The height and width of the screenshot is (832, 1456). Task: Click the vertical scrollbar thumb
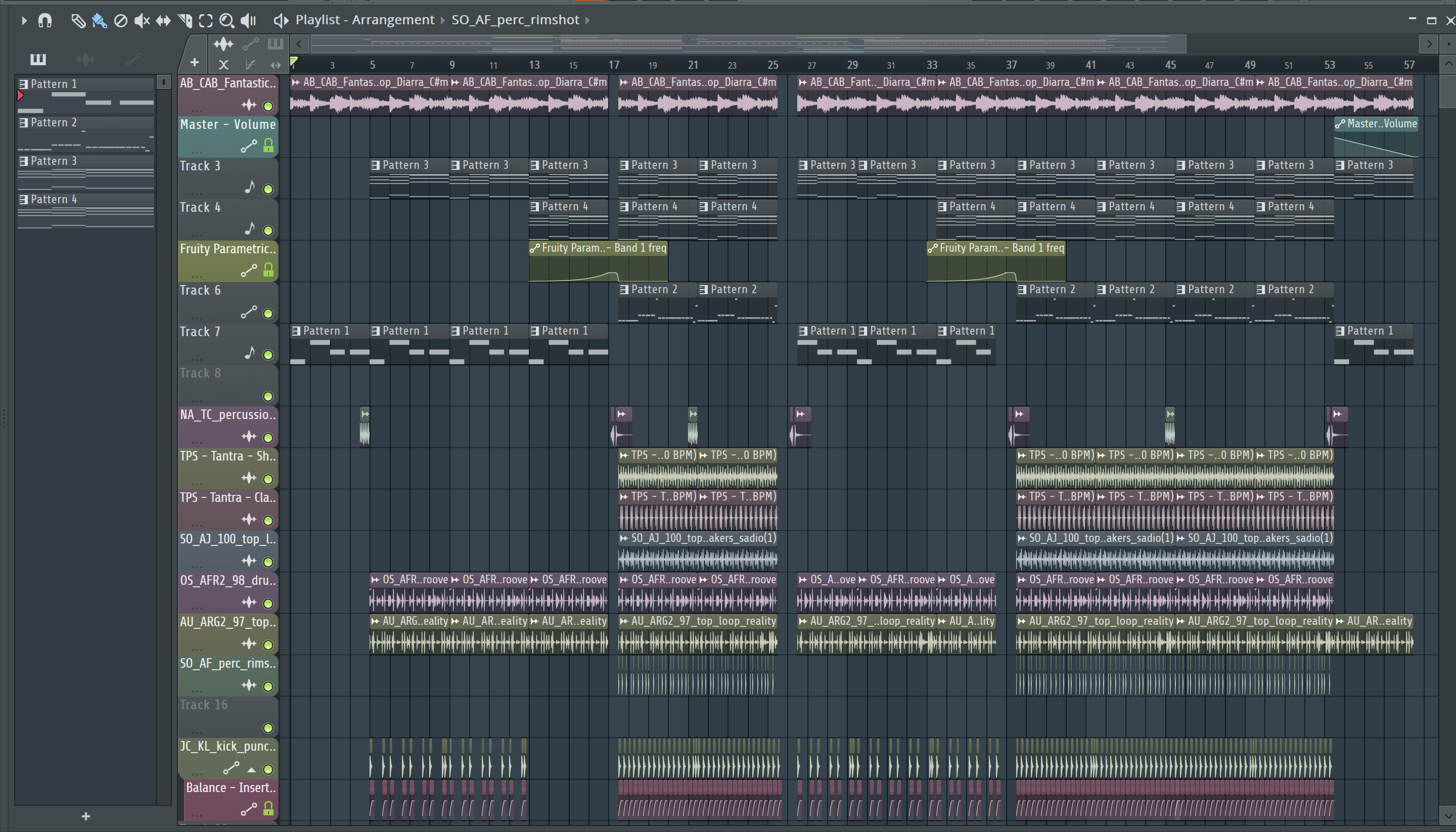(x=1447, y=90)
